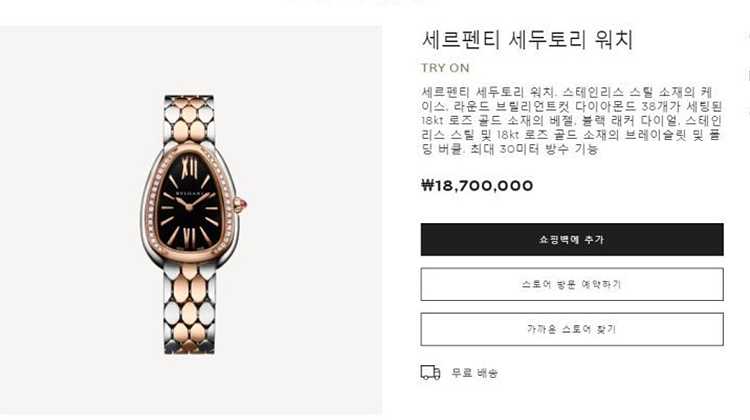This screenshot has height=420, width=750.
Task: Click the black lacquer watch dial
Action: tap(189, 203)
